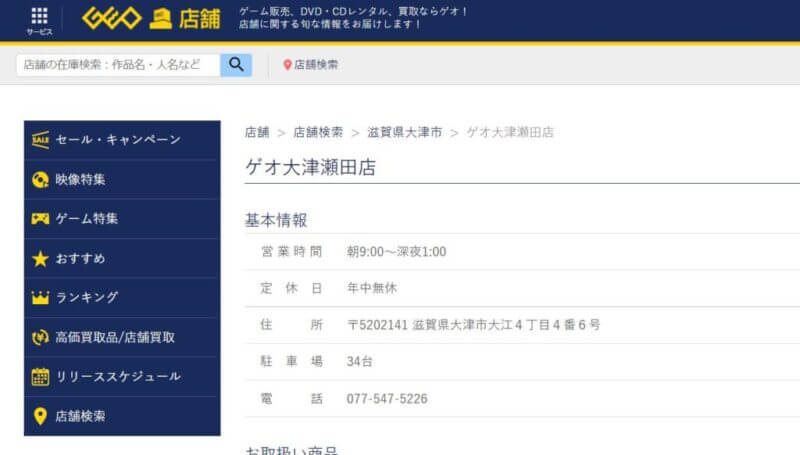The width and height of the screenshot is (800, 455).
Task: Open リリーススケジュール menu item
Action: pyautogui.click(x=122, y=376)
